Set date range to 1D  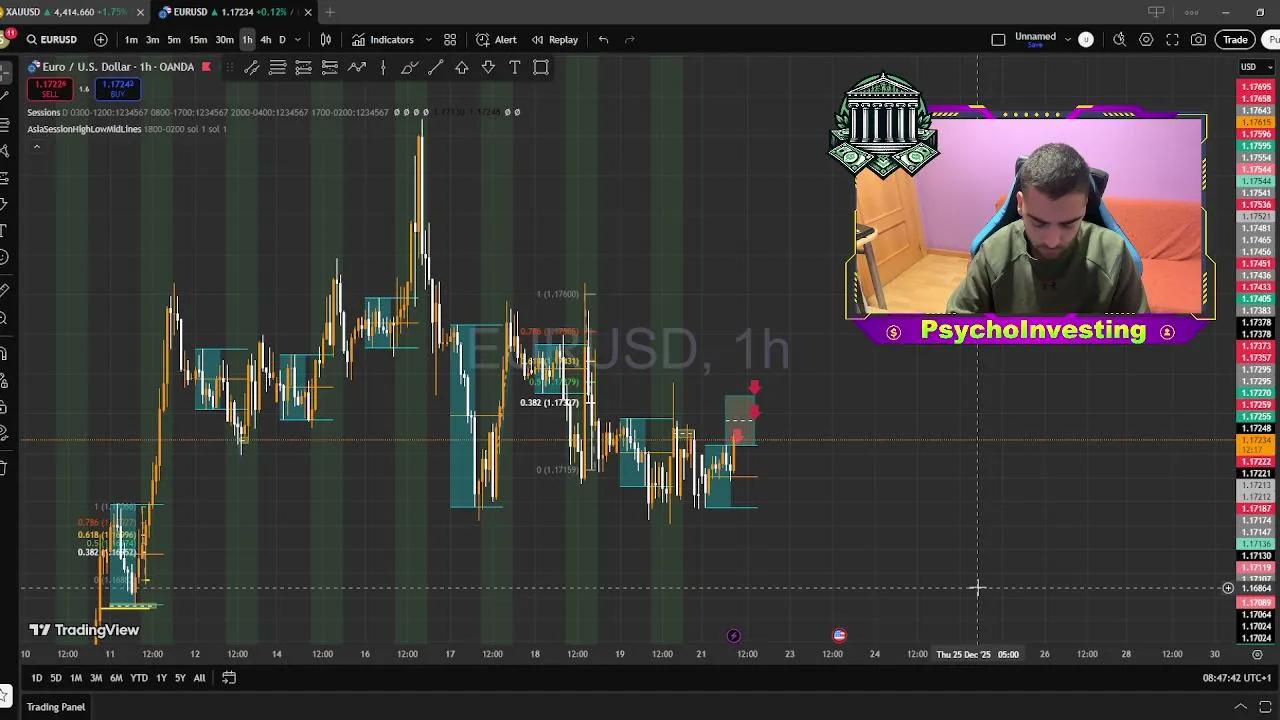coord(36,678)
